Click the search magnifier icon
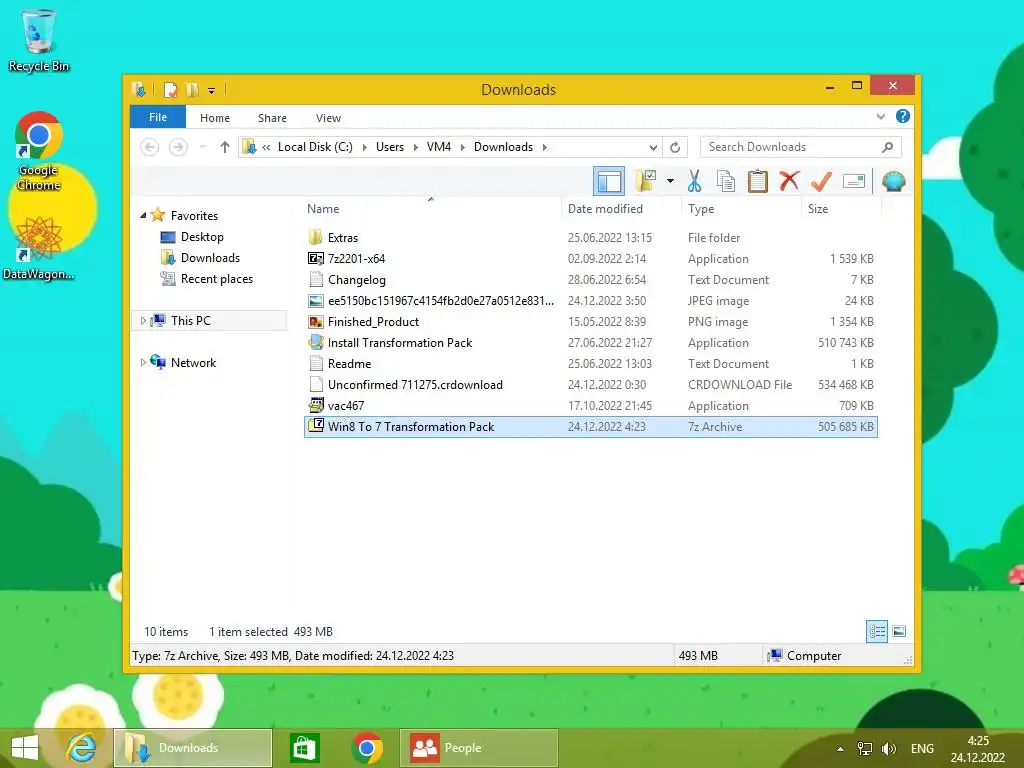1024x768 pixels. (888, 147)
